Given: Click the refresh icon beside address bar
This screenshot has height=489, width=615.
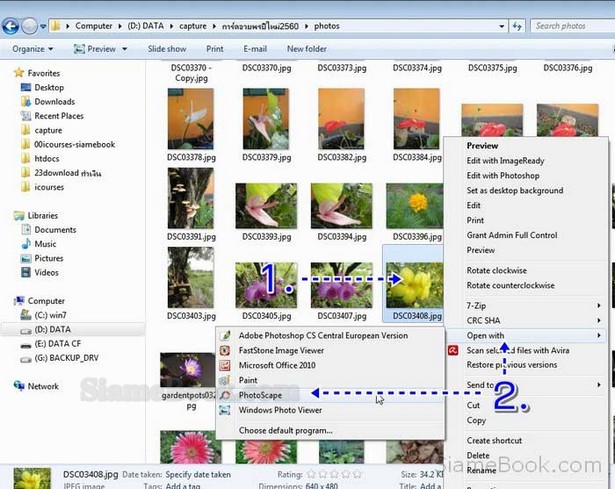Looking at the screenshot, I should point(517,26).
